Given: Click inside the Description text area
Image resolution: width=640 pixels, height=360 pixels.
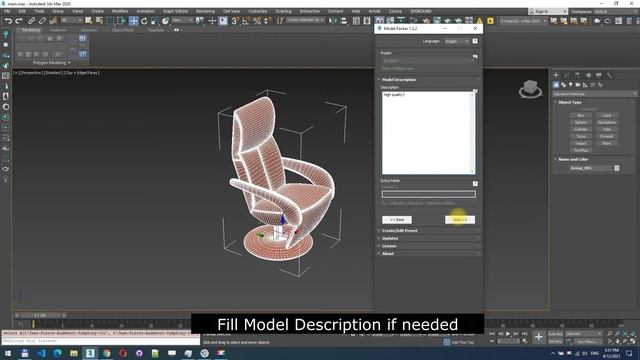Looking at the screenshot, I should click(x=428, y=133).
